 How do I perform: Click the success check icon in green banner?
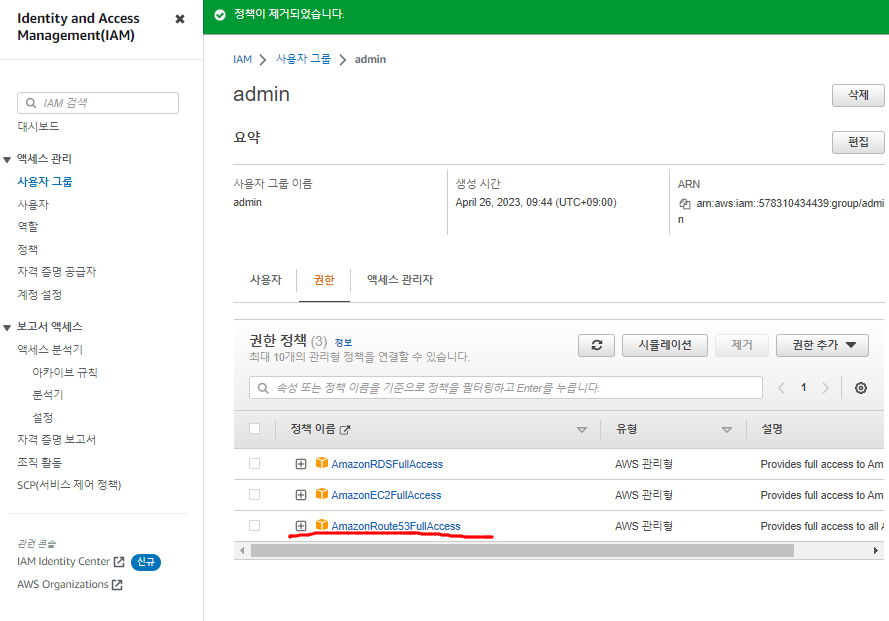click(x=220, y=15)
